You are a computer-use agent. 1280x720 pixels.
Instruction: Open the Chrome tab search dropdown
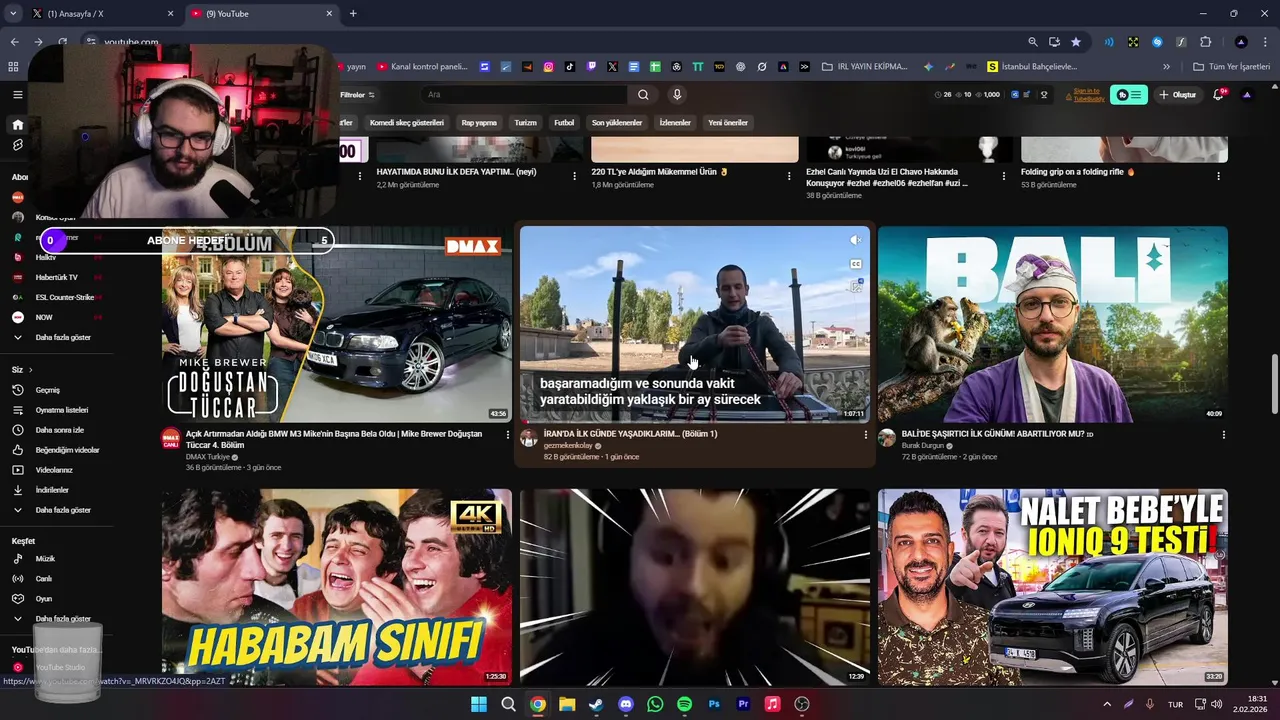pyautogui.click(x=13, y=14)
